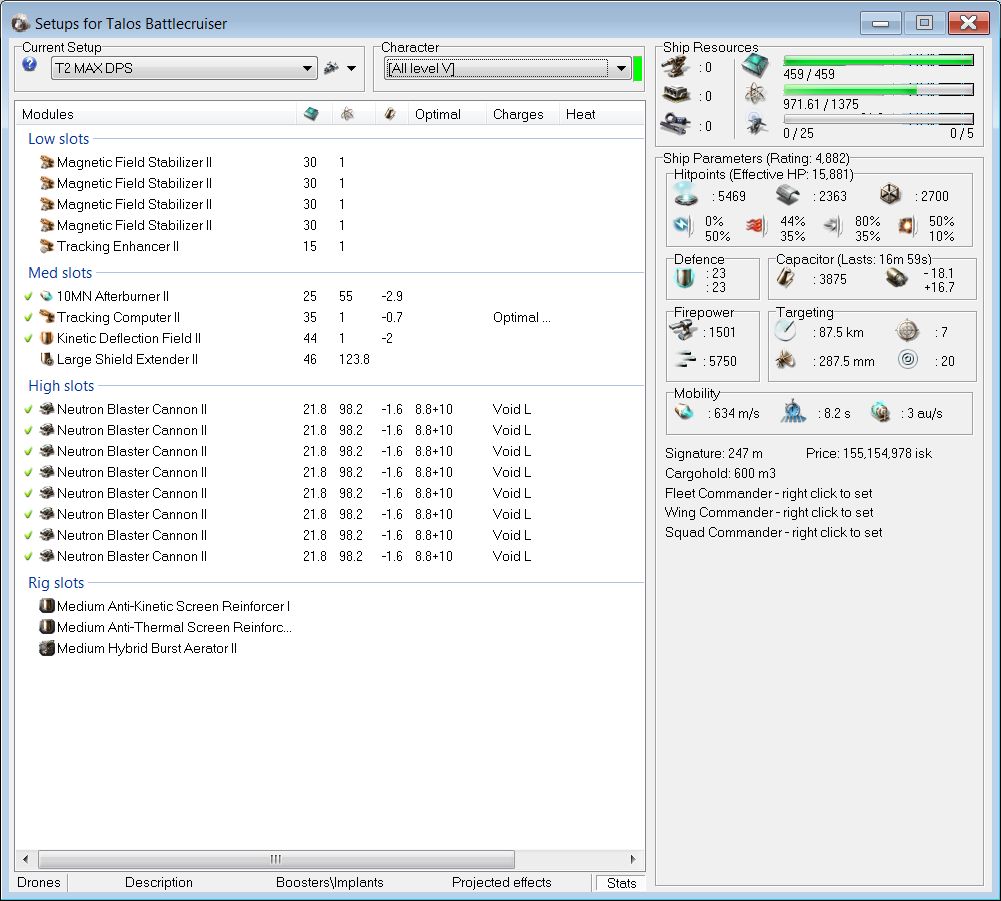1001x901 pixels.
Task: Click the powergrid icon next to 971.61 / 1375
Action: click(x=756, y=95)
